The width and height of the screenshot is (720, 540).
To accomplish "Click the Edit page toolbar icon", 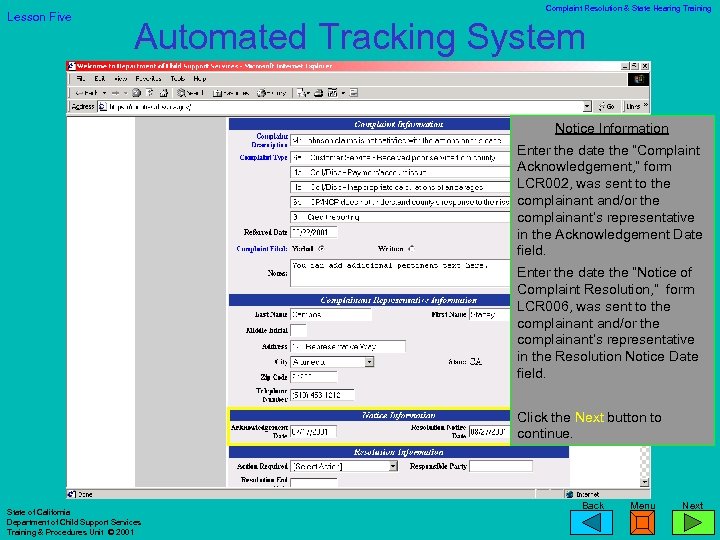I will tap(332, 93).
